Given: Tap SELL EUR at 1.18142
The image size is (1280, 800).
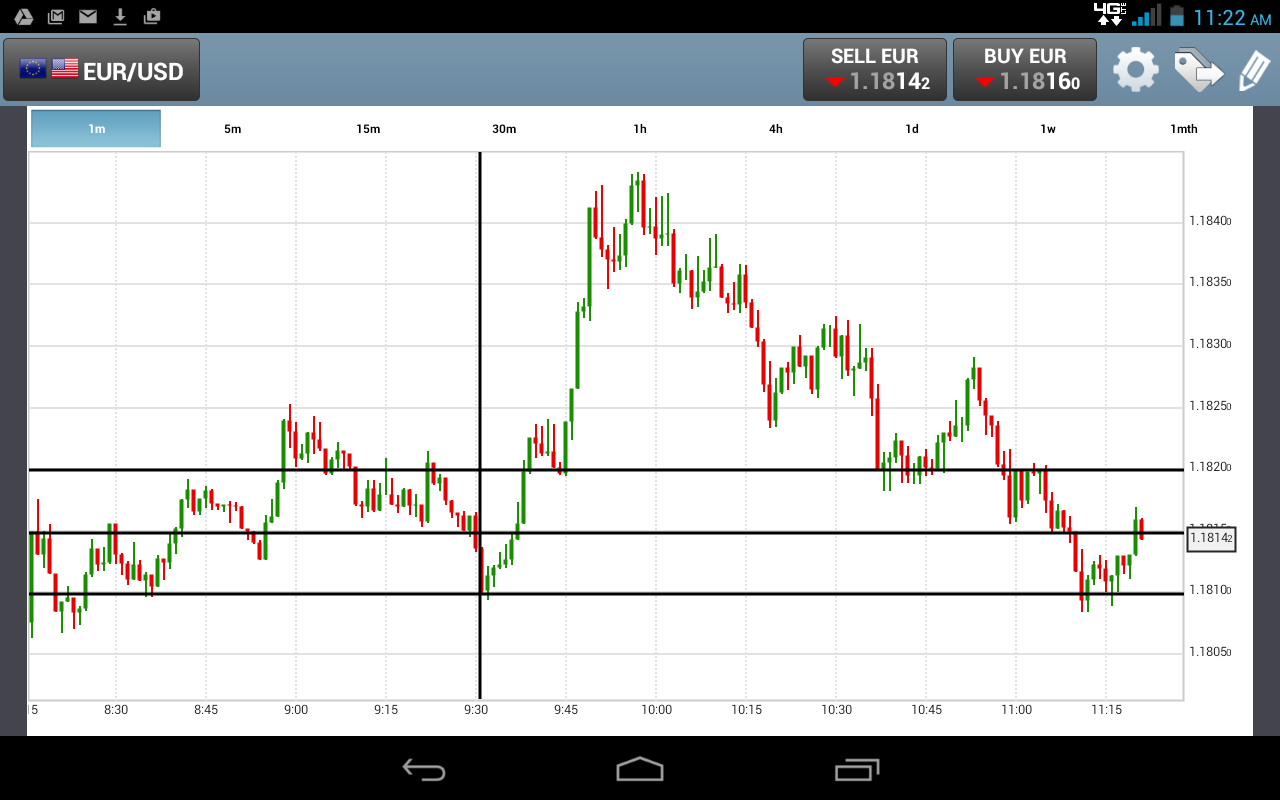Looking at the screenshot, I should (874, 70).
